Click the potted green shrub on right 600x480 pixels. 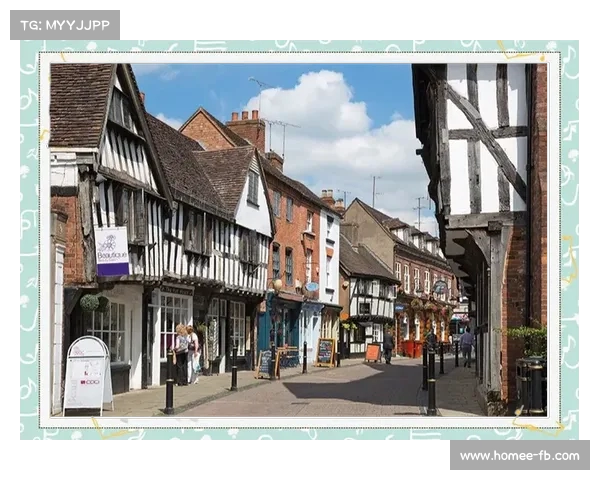point(529,340)
